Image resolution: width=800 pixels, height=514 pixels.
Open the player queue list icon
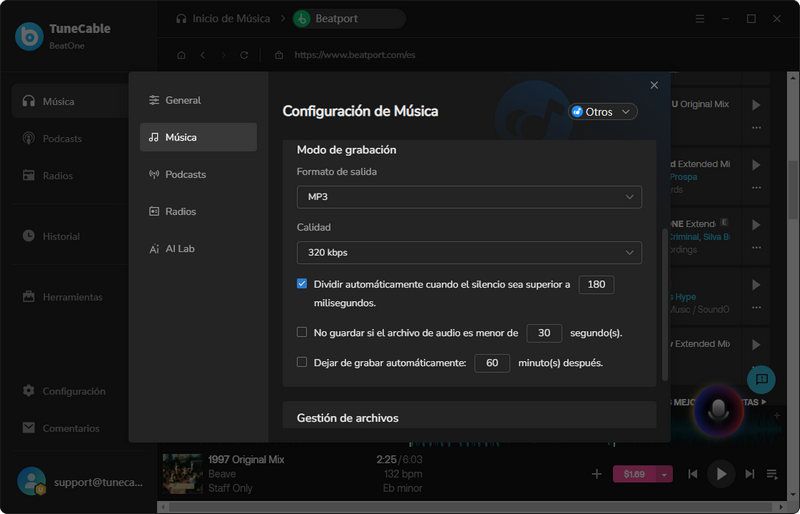coord(772,474)
